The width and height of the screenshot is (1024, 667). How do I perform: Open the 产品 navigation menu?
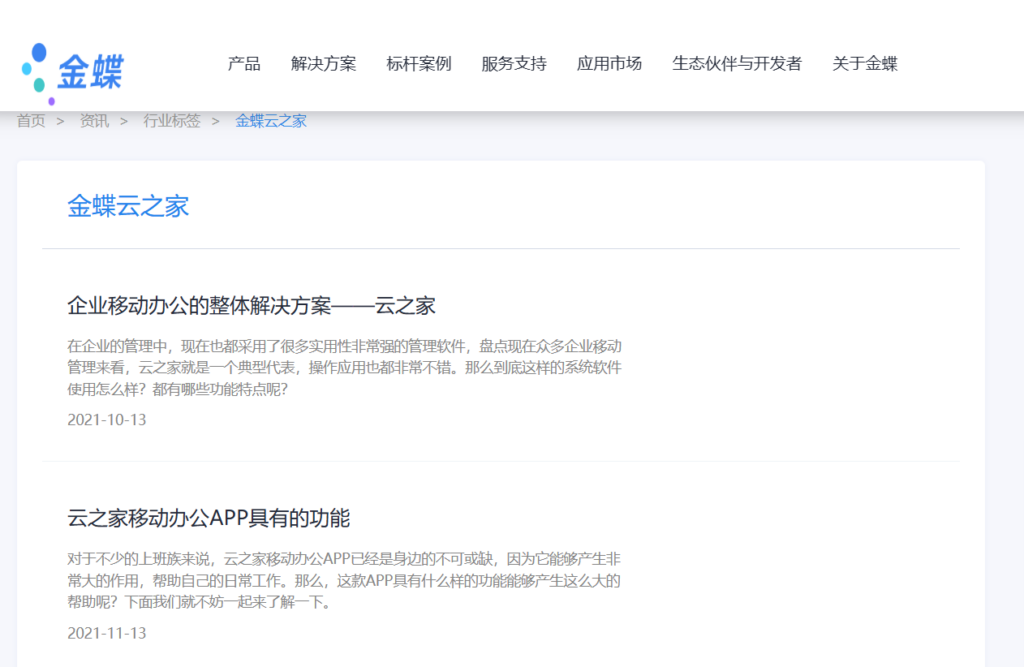244,63
